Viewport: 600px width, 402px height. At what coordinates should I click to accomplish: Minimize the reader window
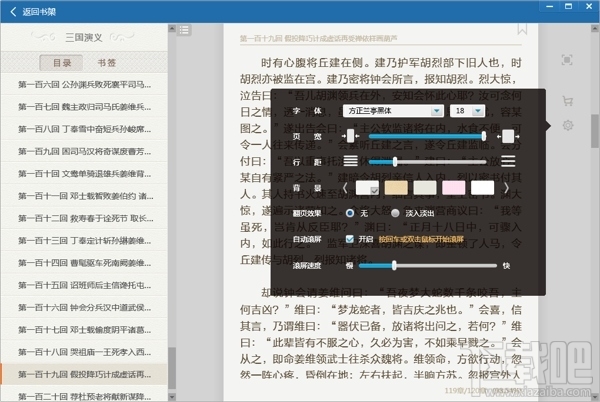(549, 6)
